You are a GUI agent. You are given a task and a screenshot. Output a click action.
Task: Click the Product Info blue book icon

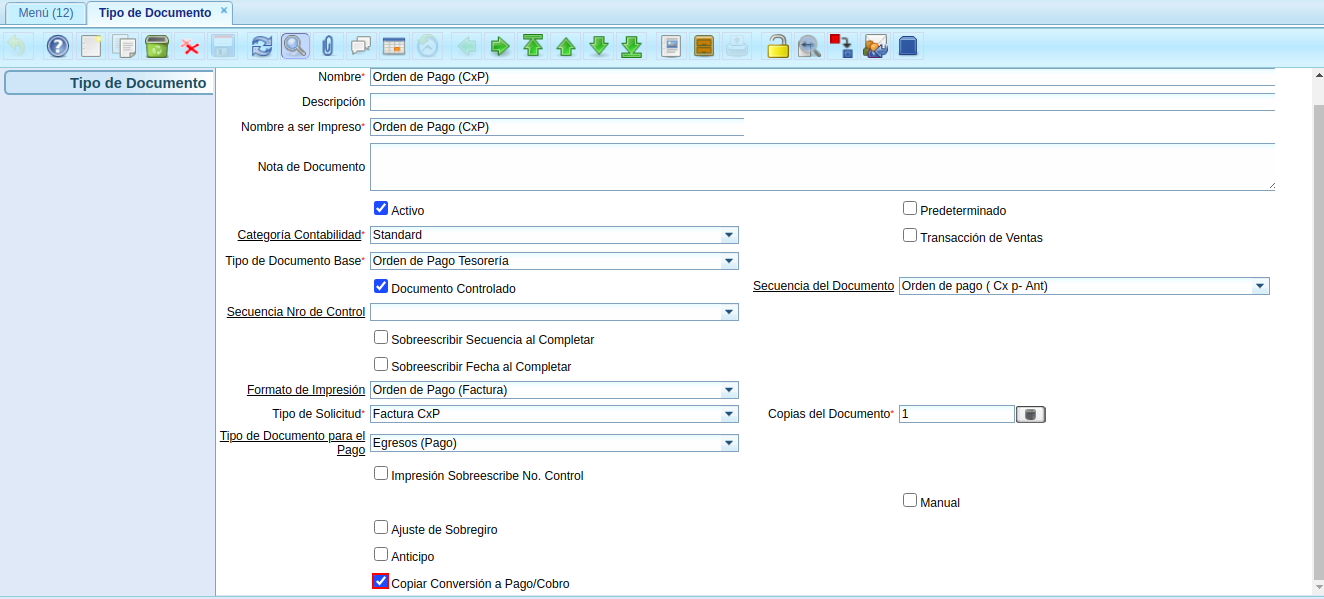908,46
